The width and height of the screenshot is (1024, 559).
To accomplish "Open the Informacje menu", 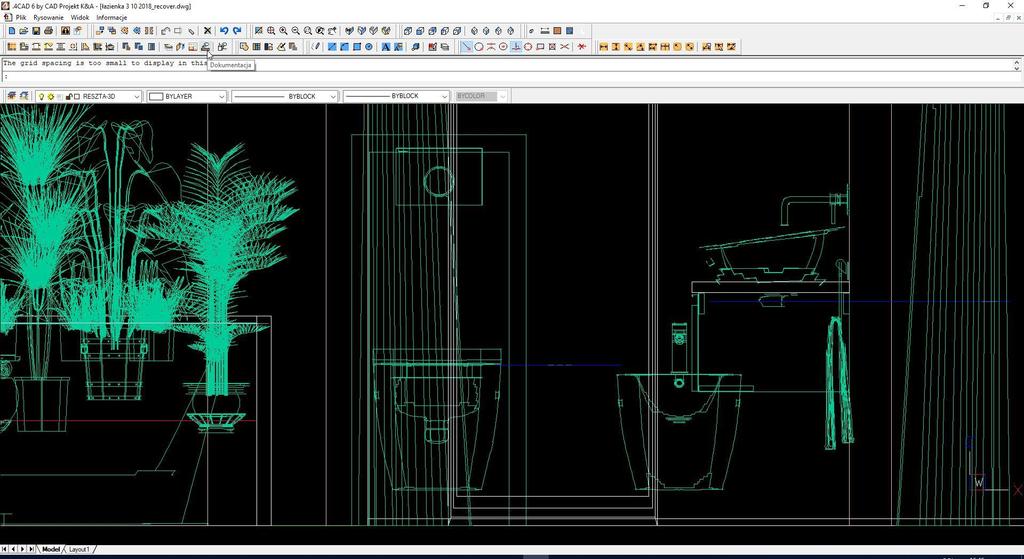I will pos(112,18).
